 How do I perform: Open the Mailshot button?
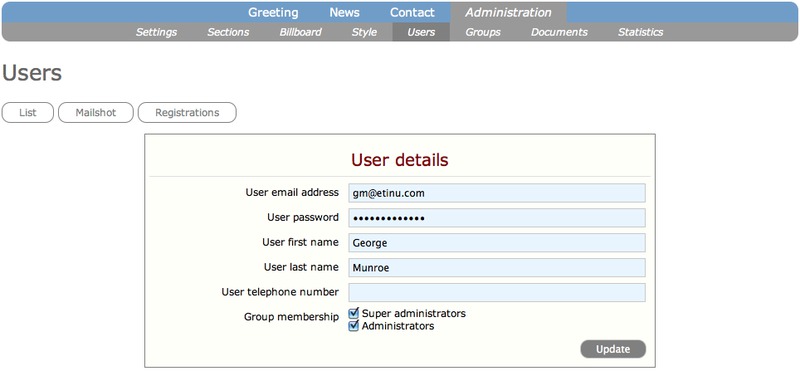96,113
